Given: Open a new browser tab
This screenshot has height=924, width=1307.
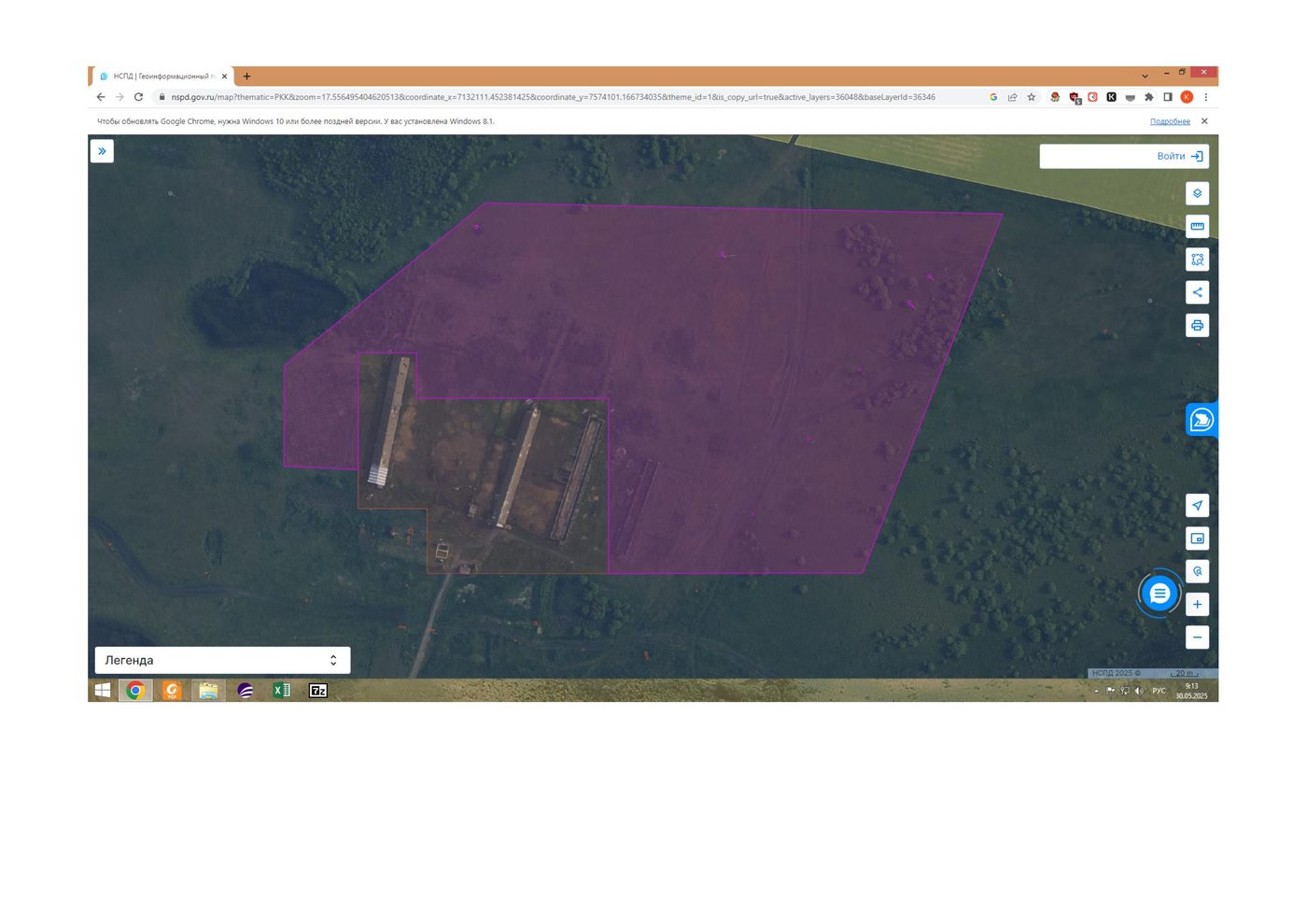Looking at the screenshot, I should [246, 77].
